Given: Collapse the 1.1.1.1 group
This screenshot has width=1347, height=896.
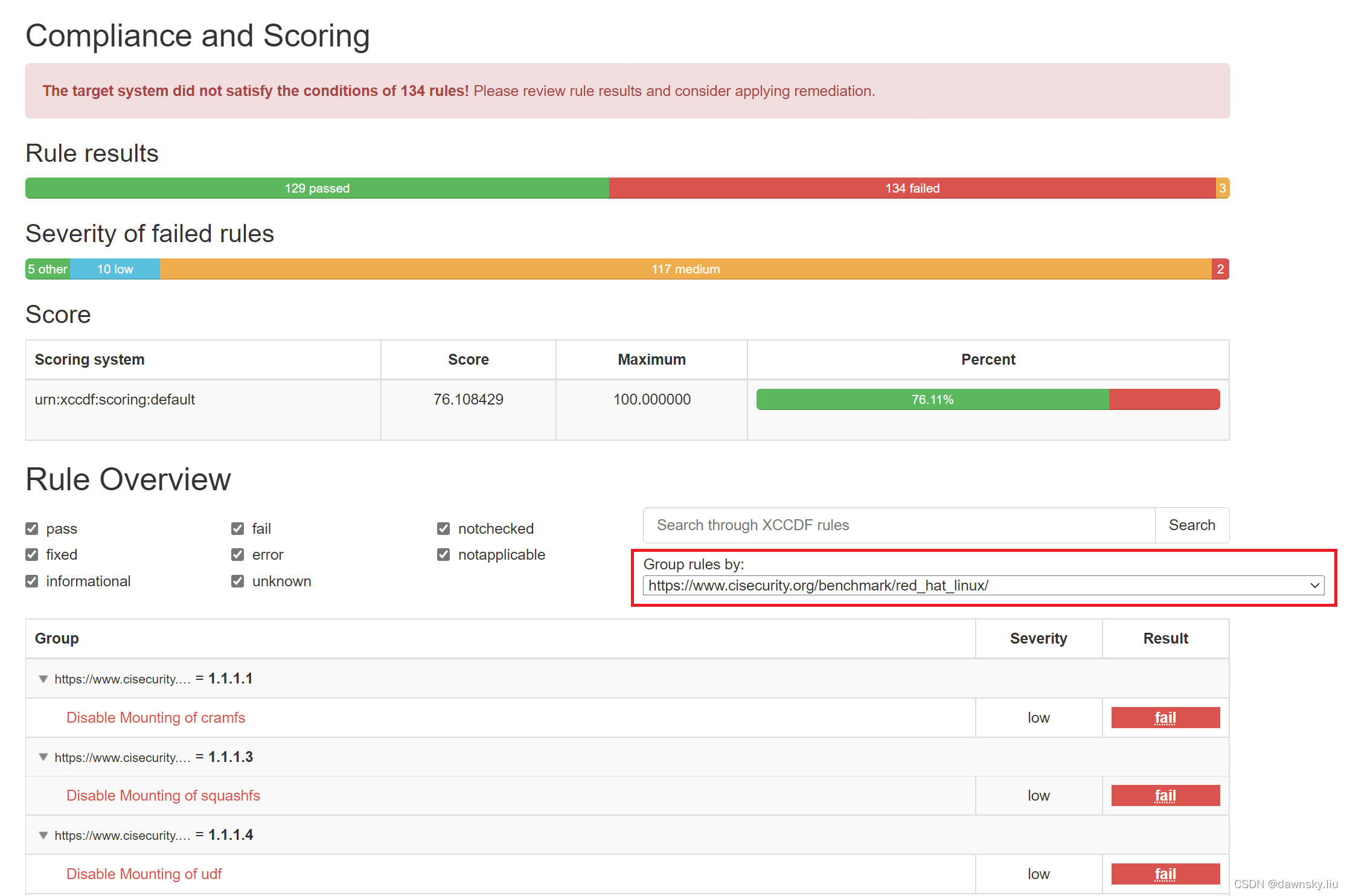Looking at the screenshot, I should (43, 679).
